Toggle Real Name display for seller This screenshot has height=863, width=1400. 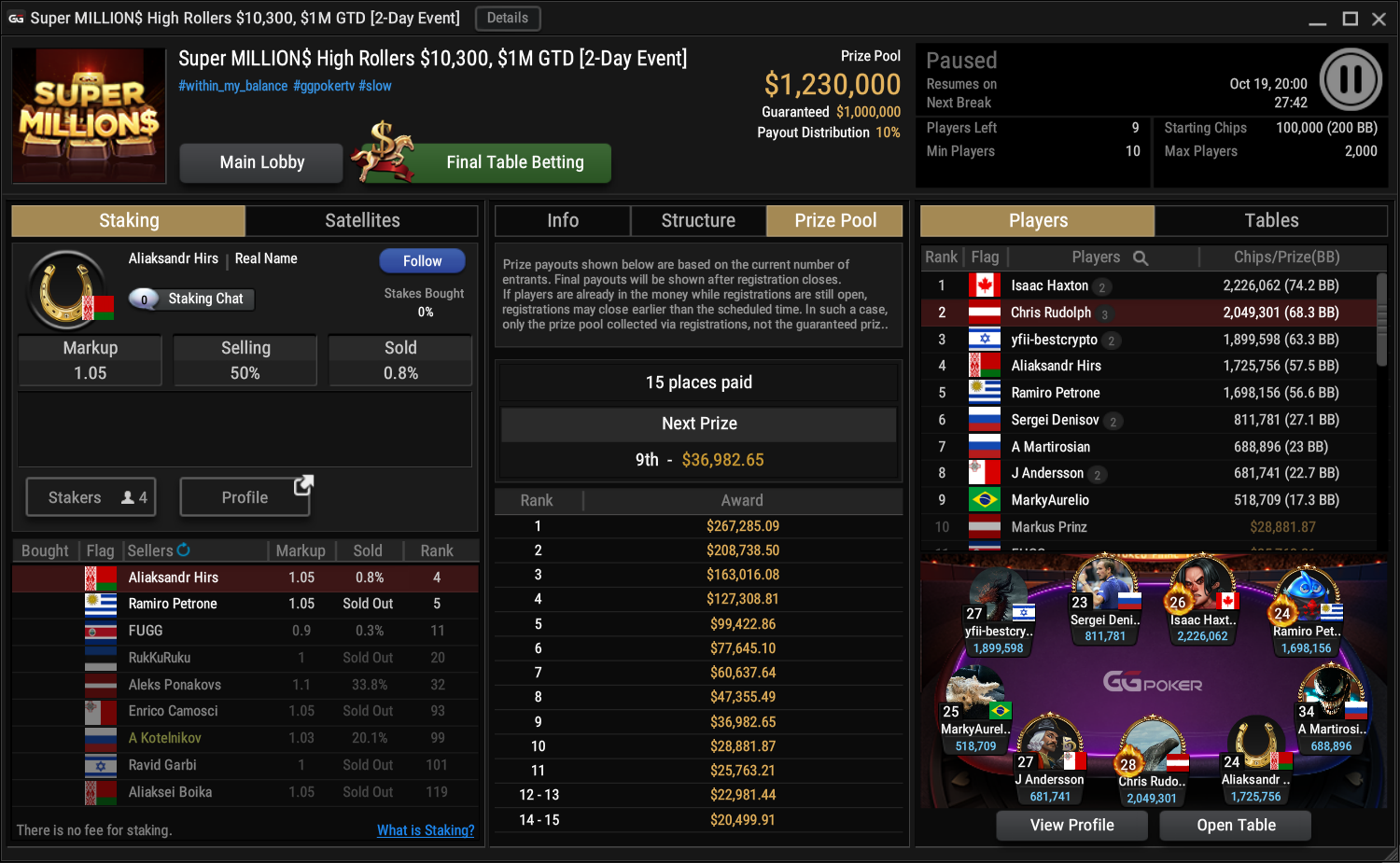click(x=266, y=258)
